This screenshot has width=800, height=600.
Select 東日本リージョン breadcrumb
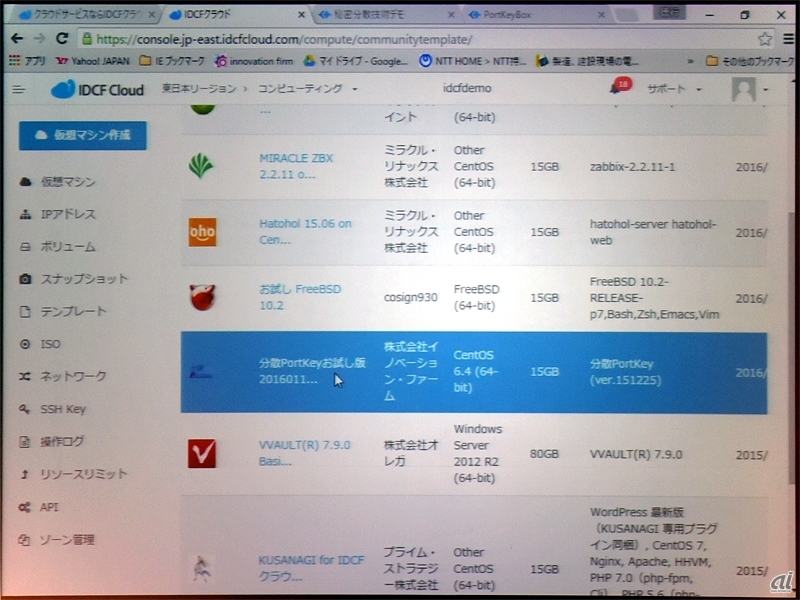[x=198, y=88]
